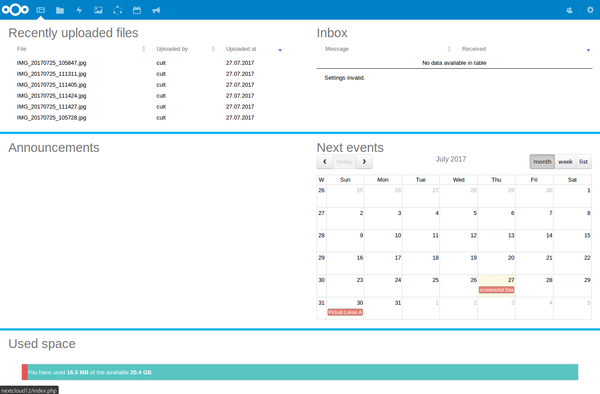Switch calendar to week view
The height and width of the screenshot is (394, 600).
click(566, 162)
